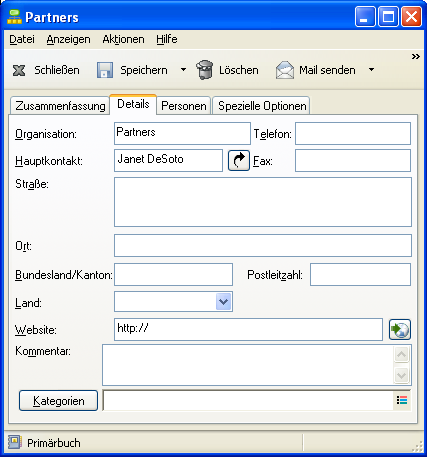
Task: Click the Kommentar scroll up arrow
Action: pos(402,354)
